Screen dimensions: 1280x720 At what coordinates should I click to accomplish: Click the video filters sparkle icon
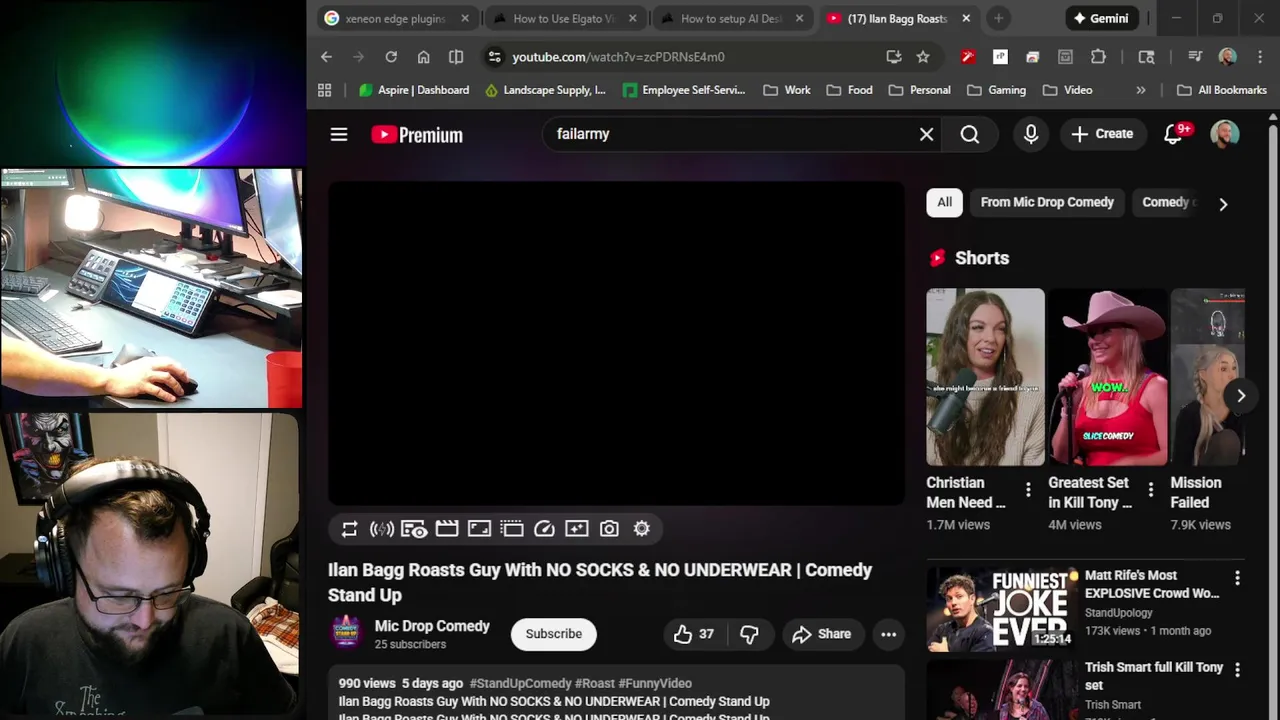[577, 529]
